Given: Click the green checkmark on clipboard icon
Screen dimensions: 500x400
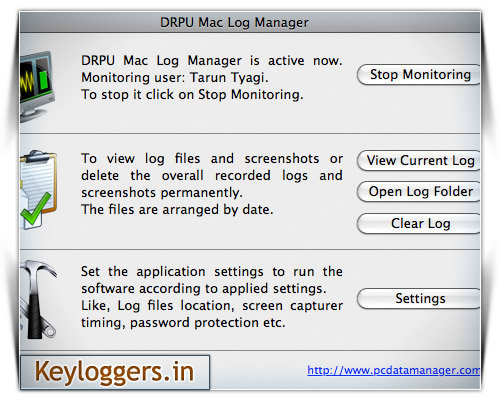Looking at the screenshot, I should click(x=35, y=209).
